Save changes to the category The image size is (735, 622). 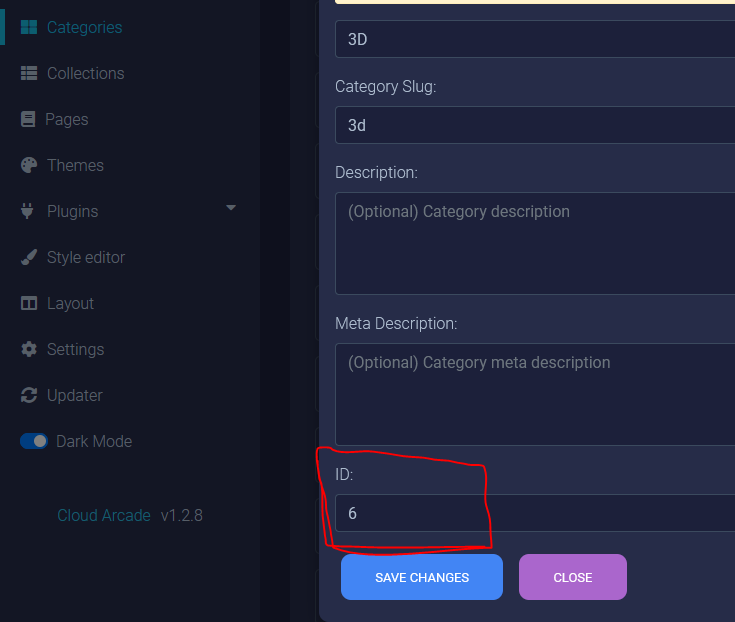(422, 577)
